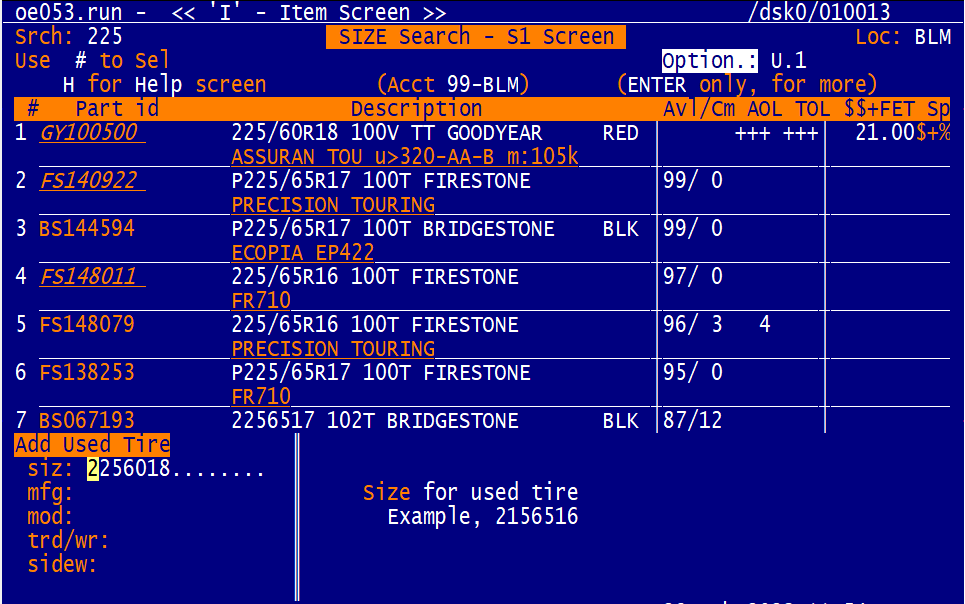Choose part FS138253 in row 6

pyautogui.click(x=86, y=373)
